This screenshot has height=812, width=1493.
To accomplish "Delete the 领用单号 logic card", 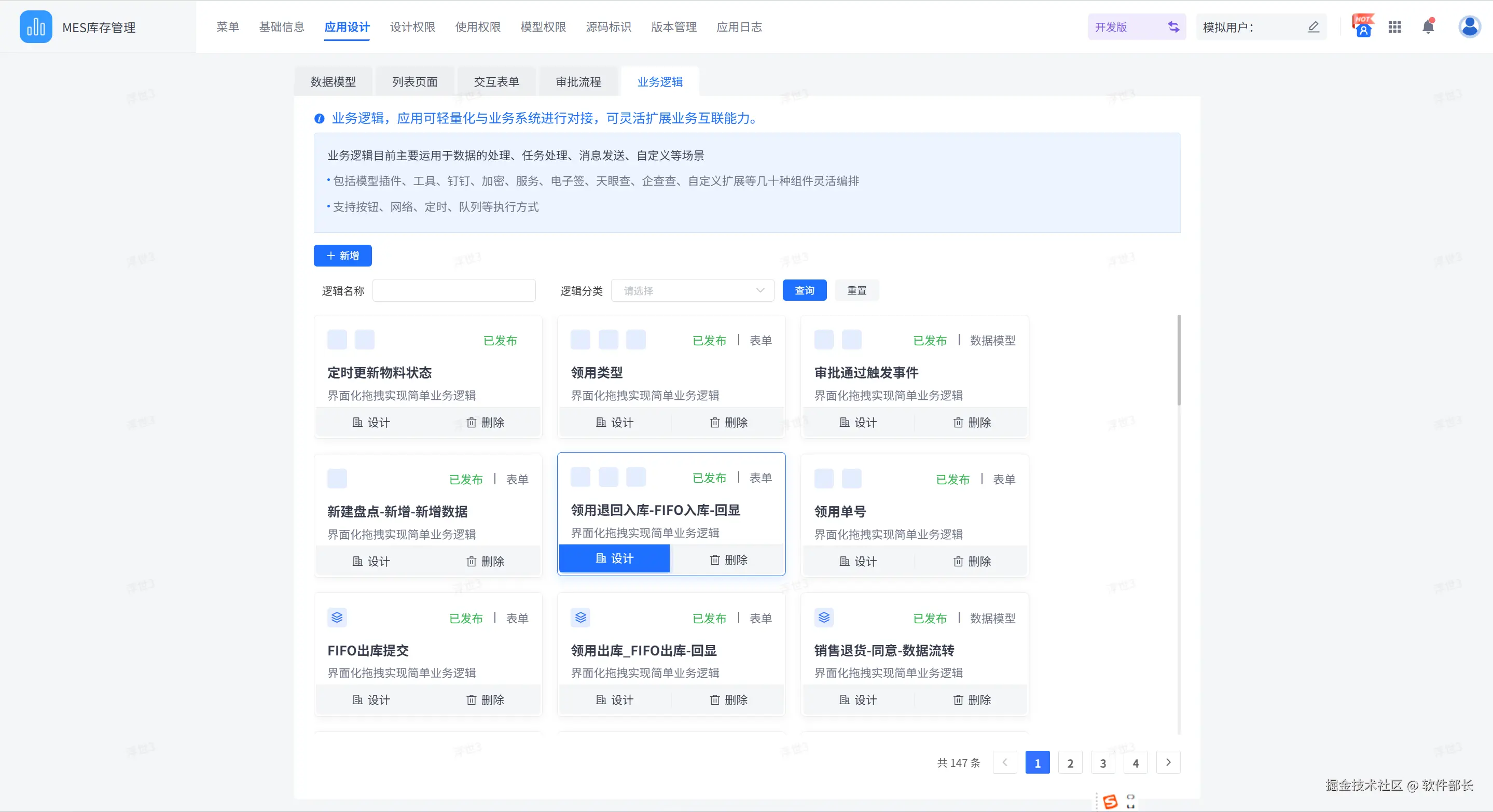I will (x=971, y=561).
